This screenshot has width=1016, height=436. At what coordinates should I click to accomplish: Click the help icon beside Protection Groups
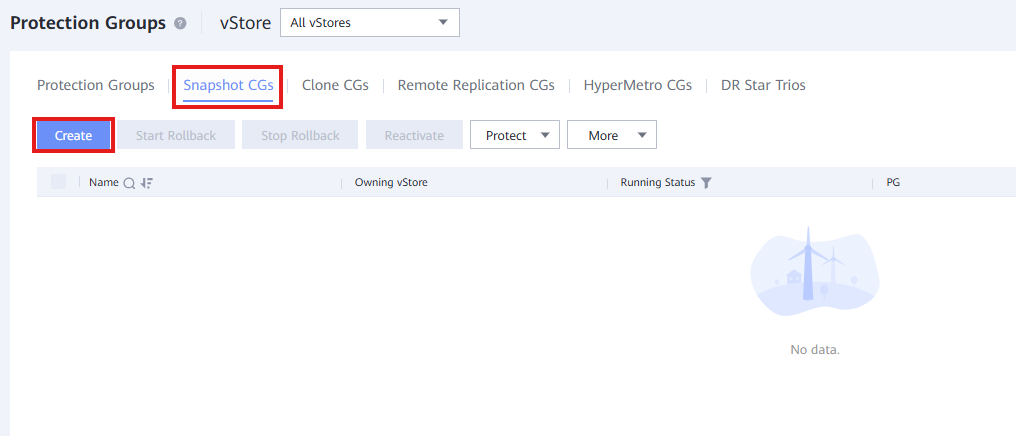coord(180,24)
